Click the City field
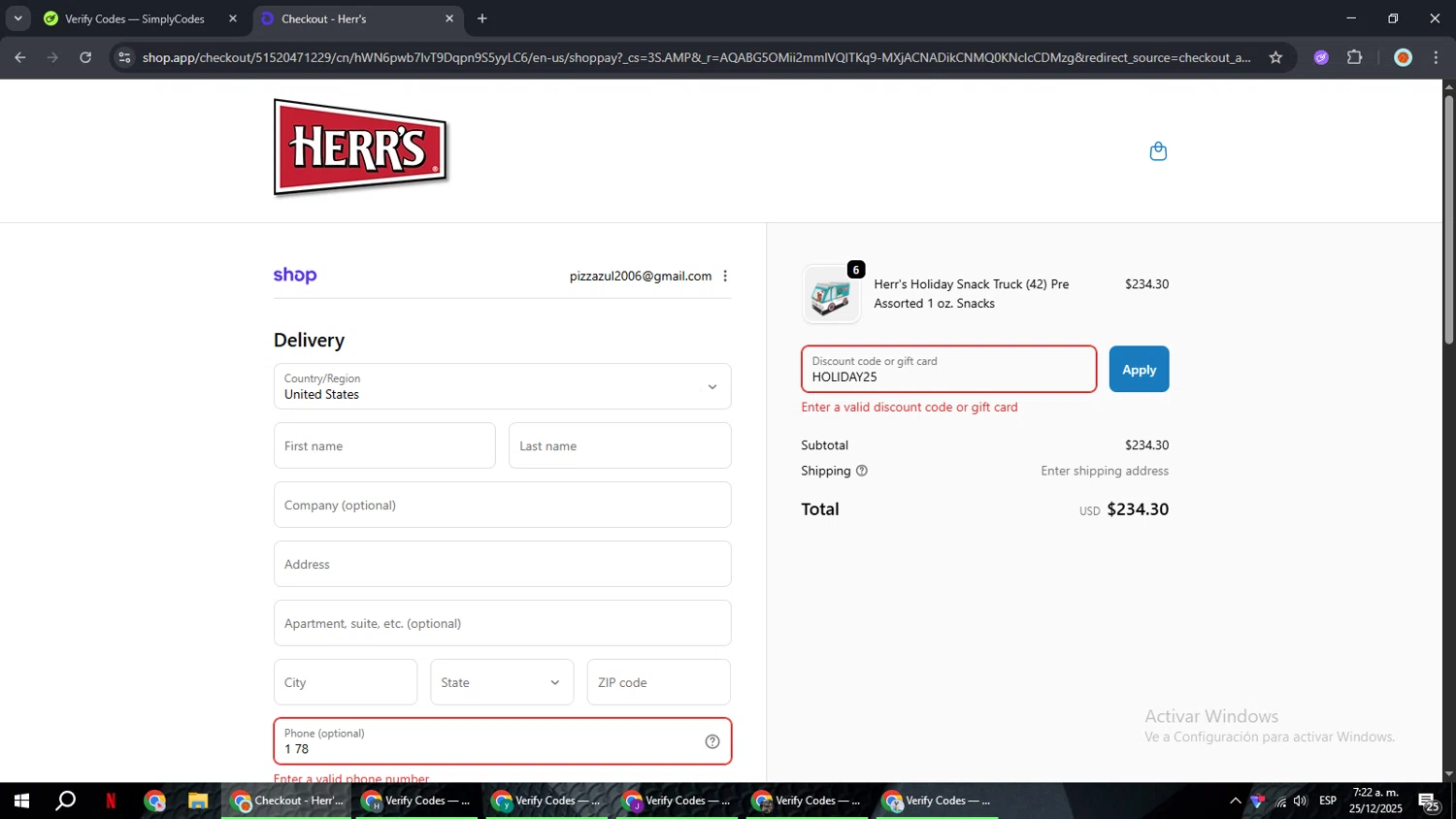 [346, 682]
